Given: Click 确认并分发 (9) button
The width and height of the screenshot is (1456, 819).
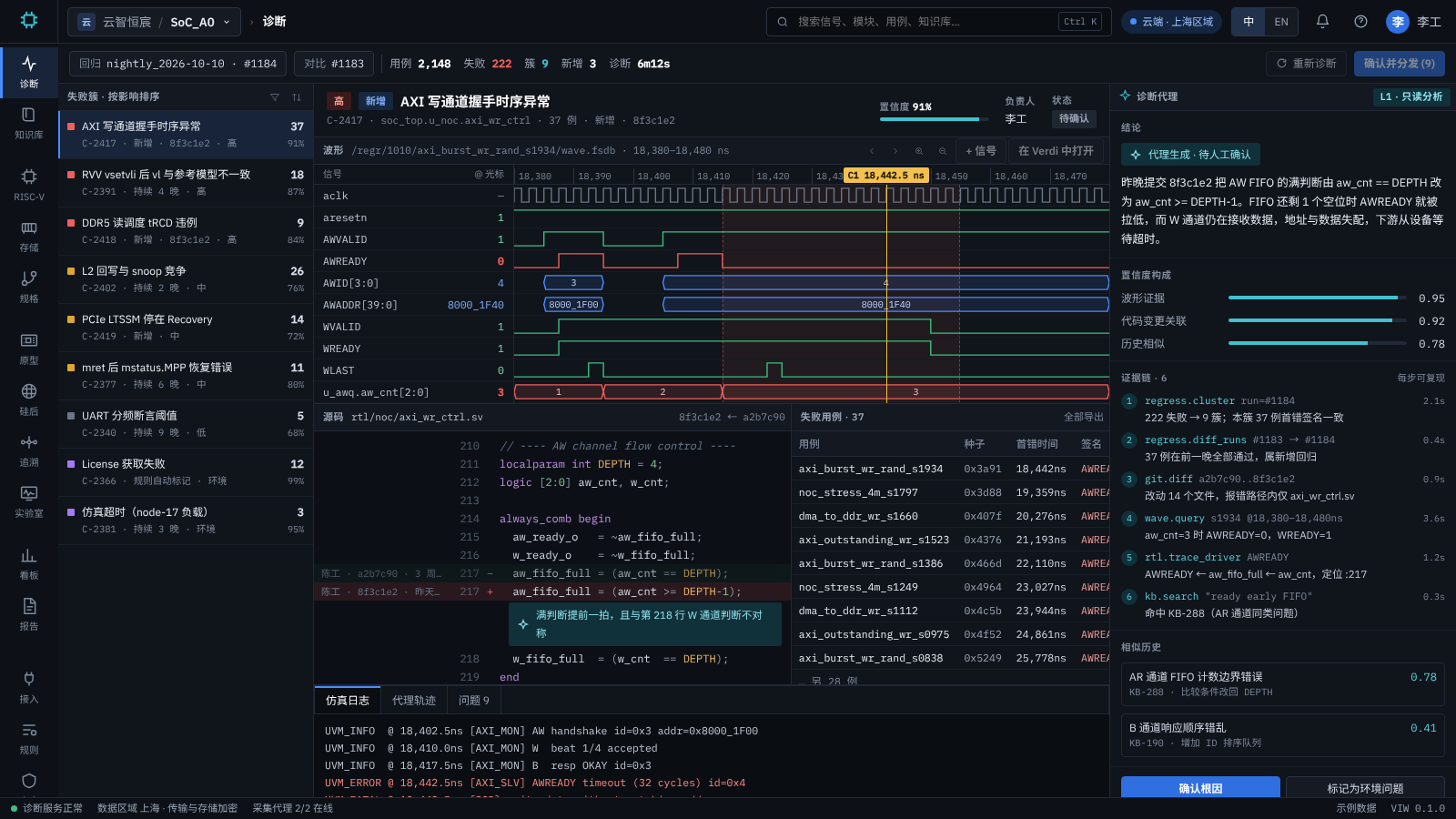Looking at the screenshot, I should click(x=1400, y=64).
